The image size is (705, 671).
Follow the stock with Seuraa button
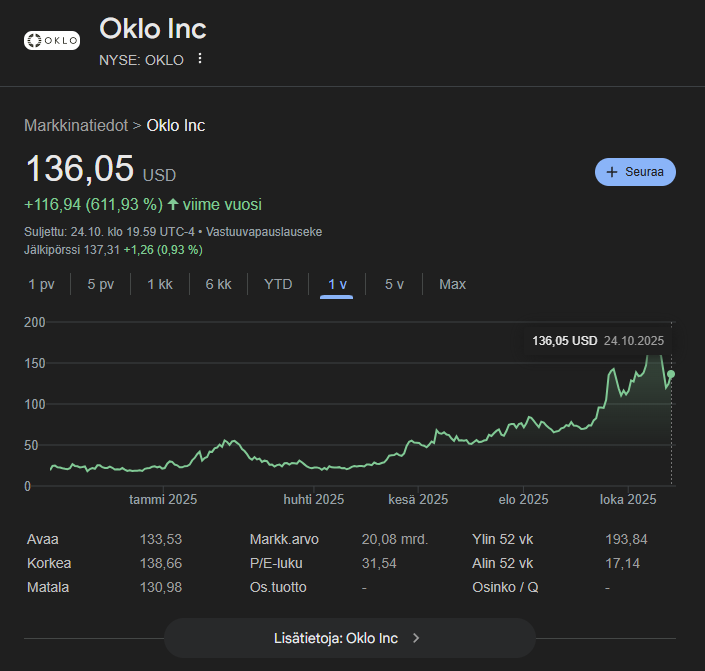coord(635,172)
